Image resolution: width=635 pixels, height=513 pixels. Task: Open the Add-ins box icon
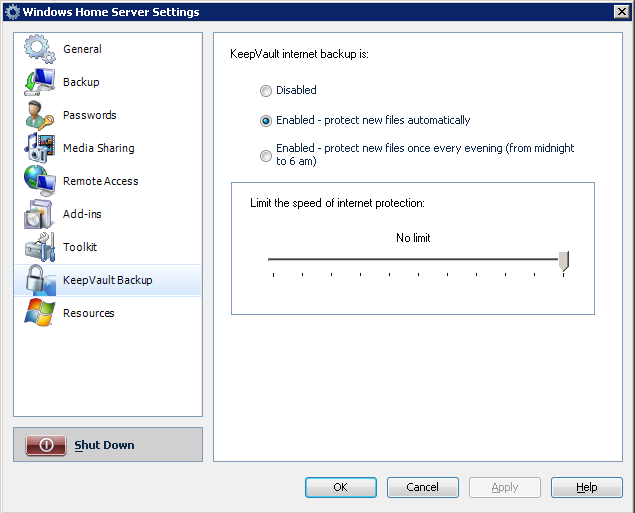(x=39, y=214)
